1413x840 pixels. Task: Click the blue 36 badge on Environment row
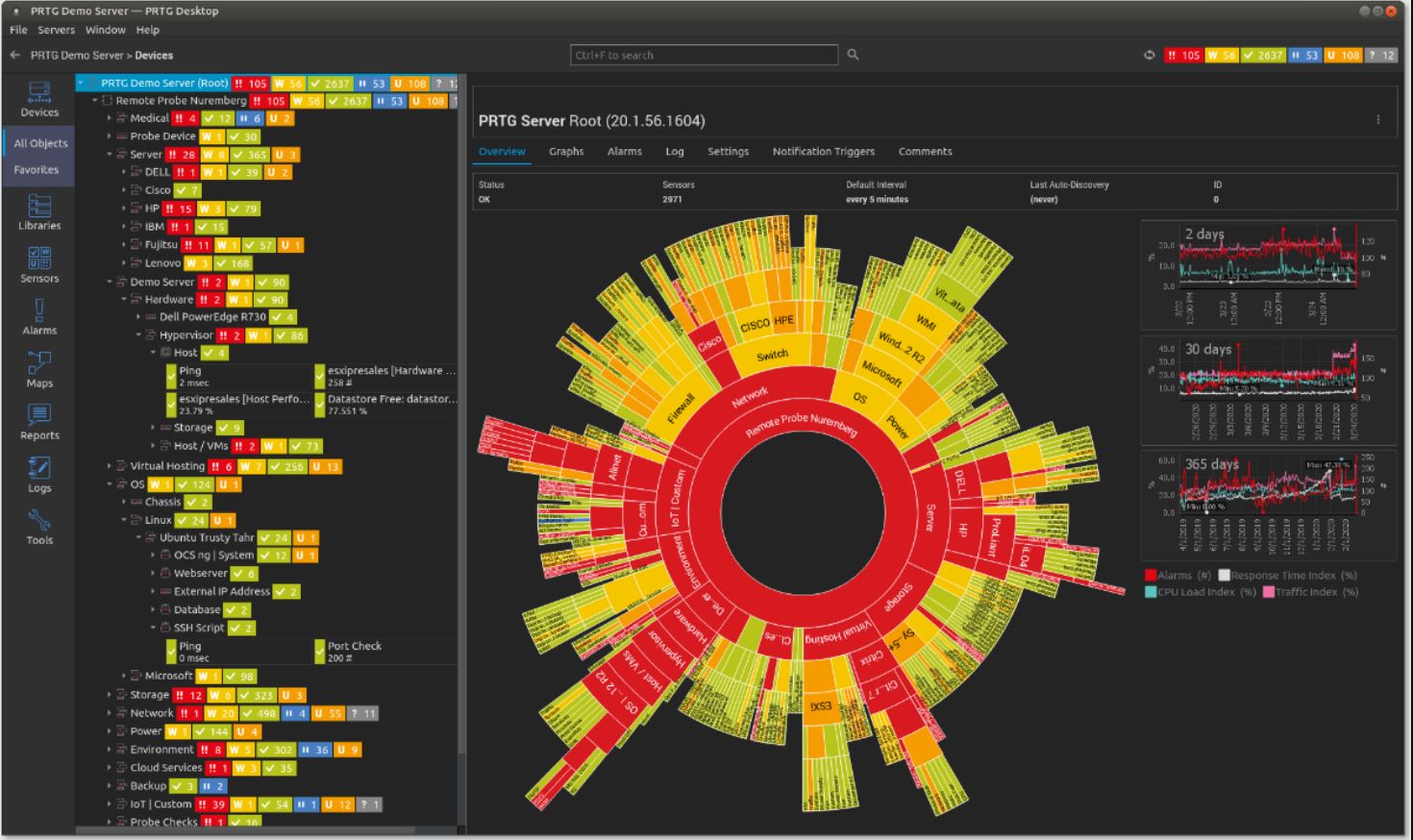(315, 750)
